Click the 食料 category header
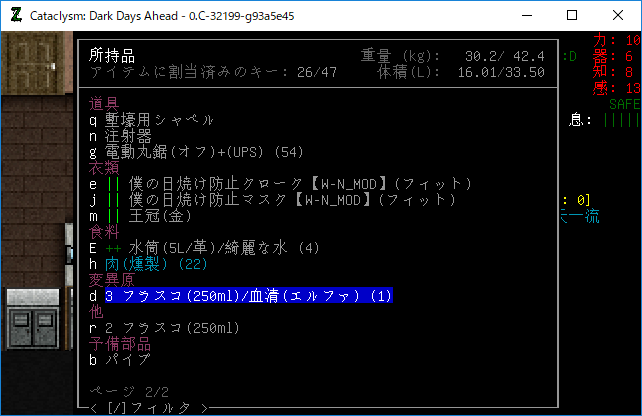The image size is (642, 416). (x=104, y=232)
